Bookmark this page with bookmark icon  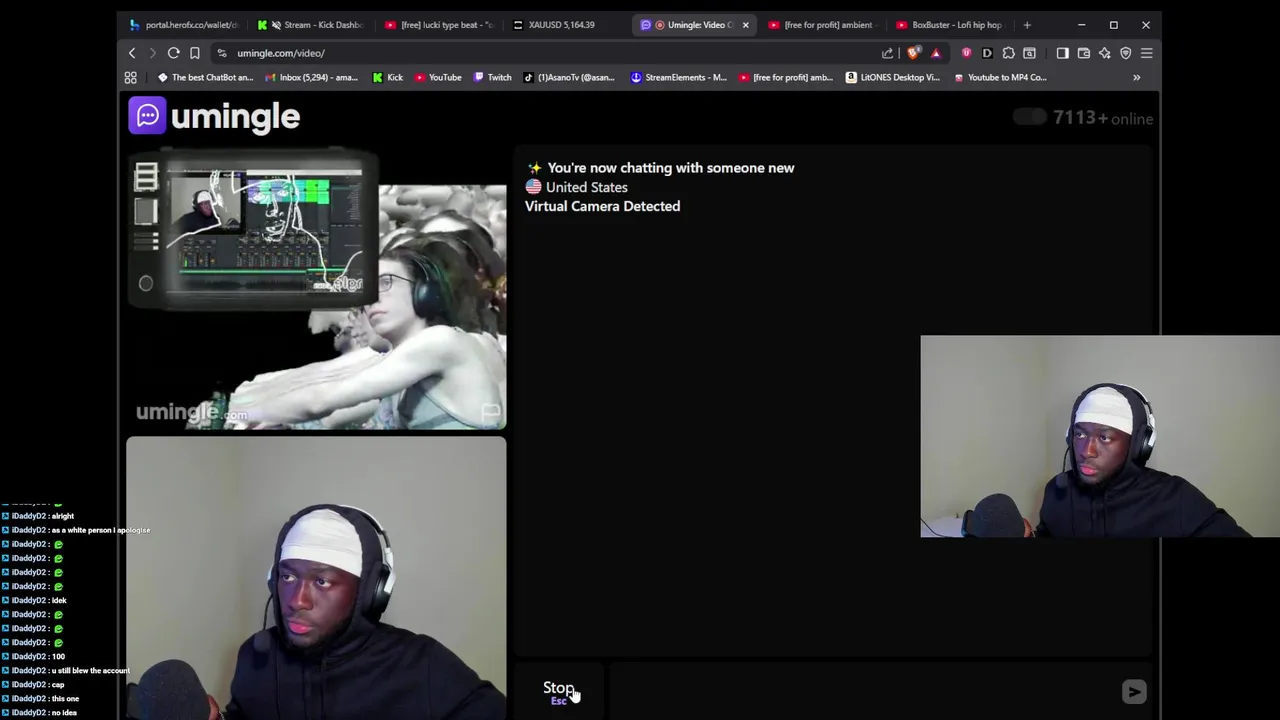[x=195, y=53]
